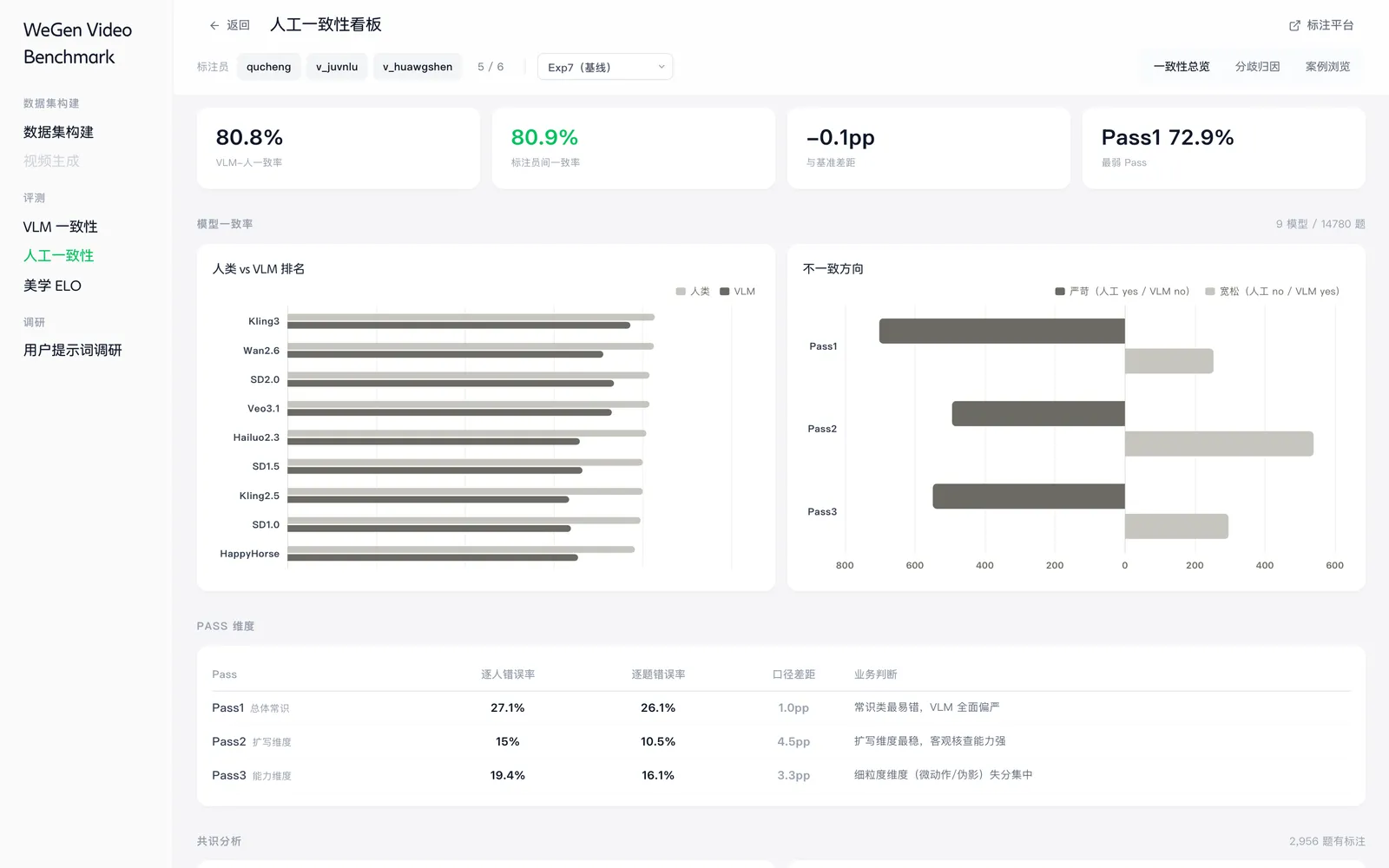Toggle the 严苛 legend swatch
This screenshot has width=1389, height=868.
click(x=1060, y=292)
